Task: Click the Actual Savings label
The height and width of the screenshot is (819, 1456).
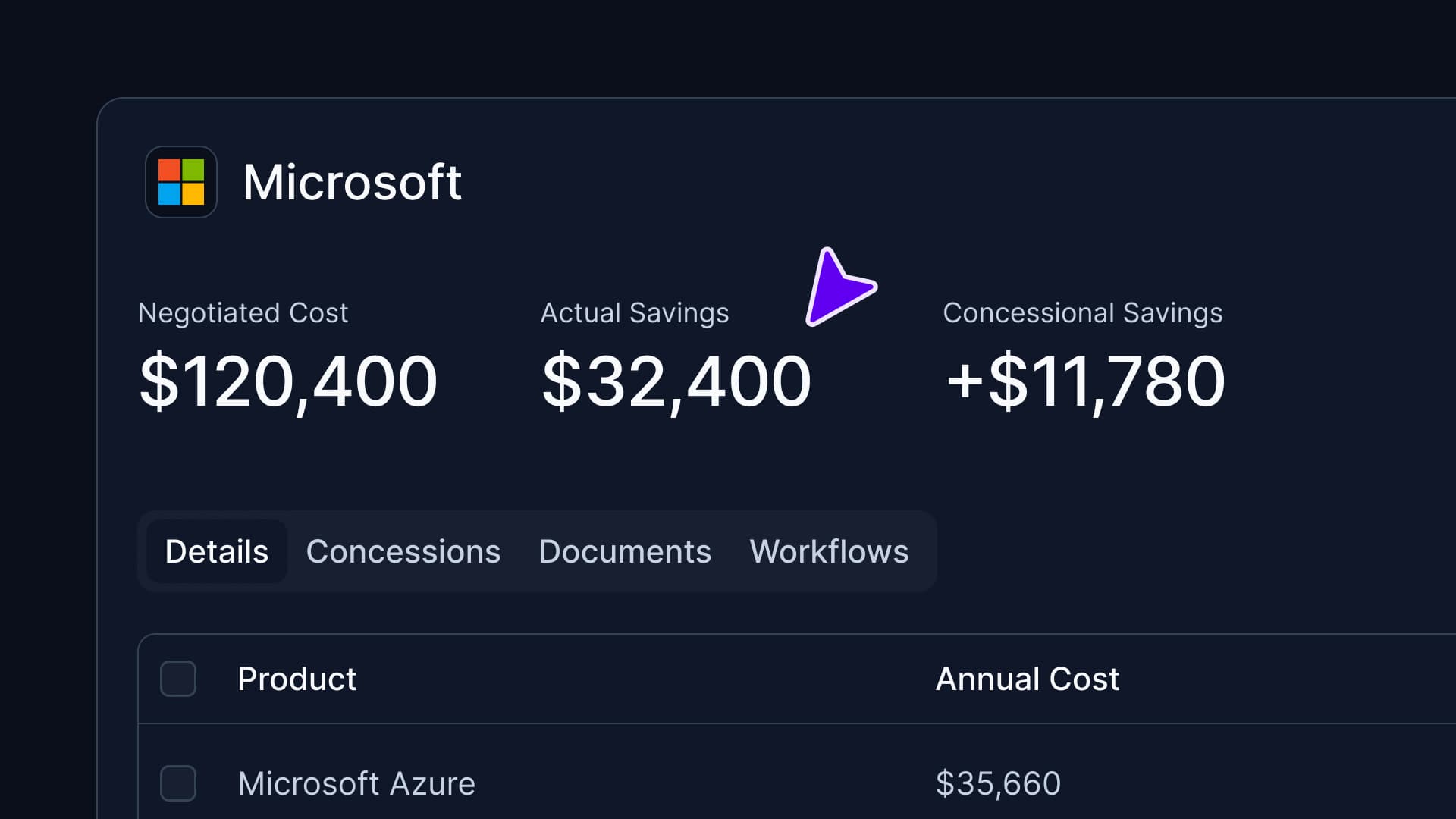Action: point(634,313)
